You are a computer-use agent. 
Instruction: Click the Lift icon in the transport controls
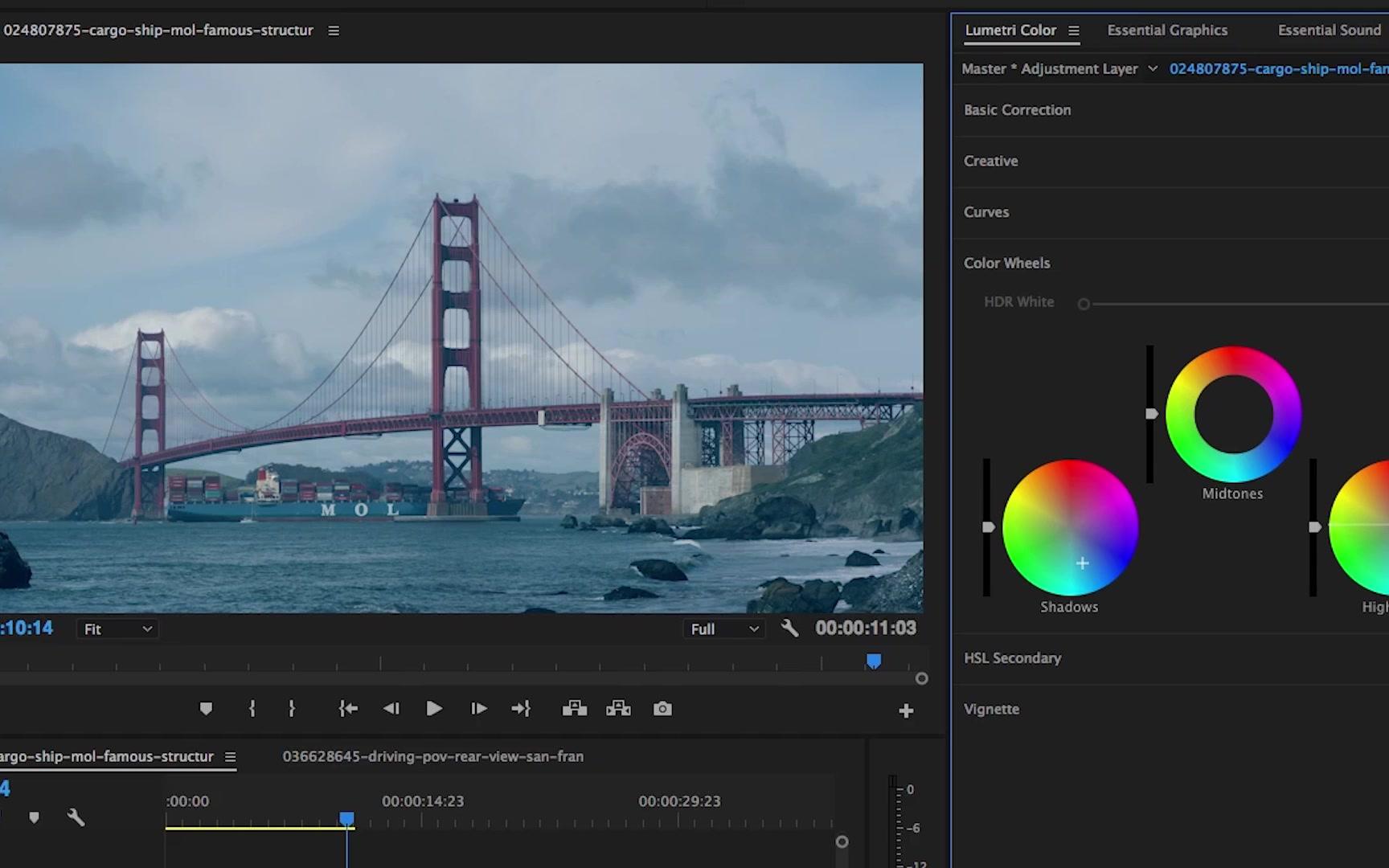[574, 708]
